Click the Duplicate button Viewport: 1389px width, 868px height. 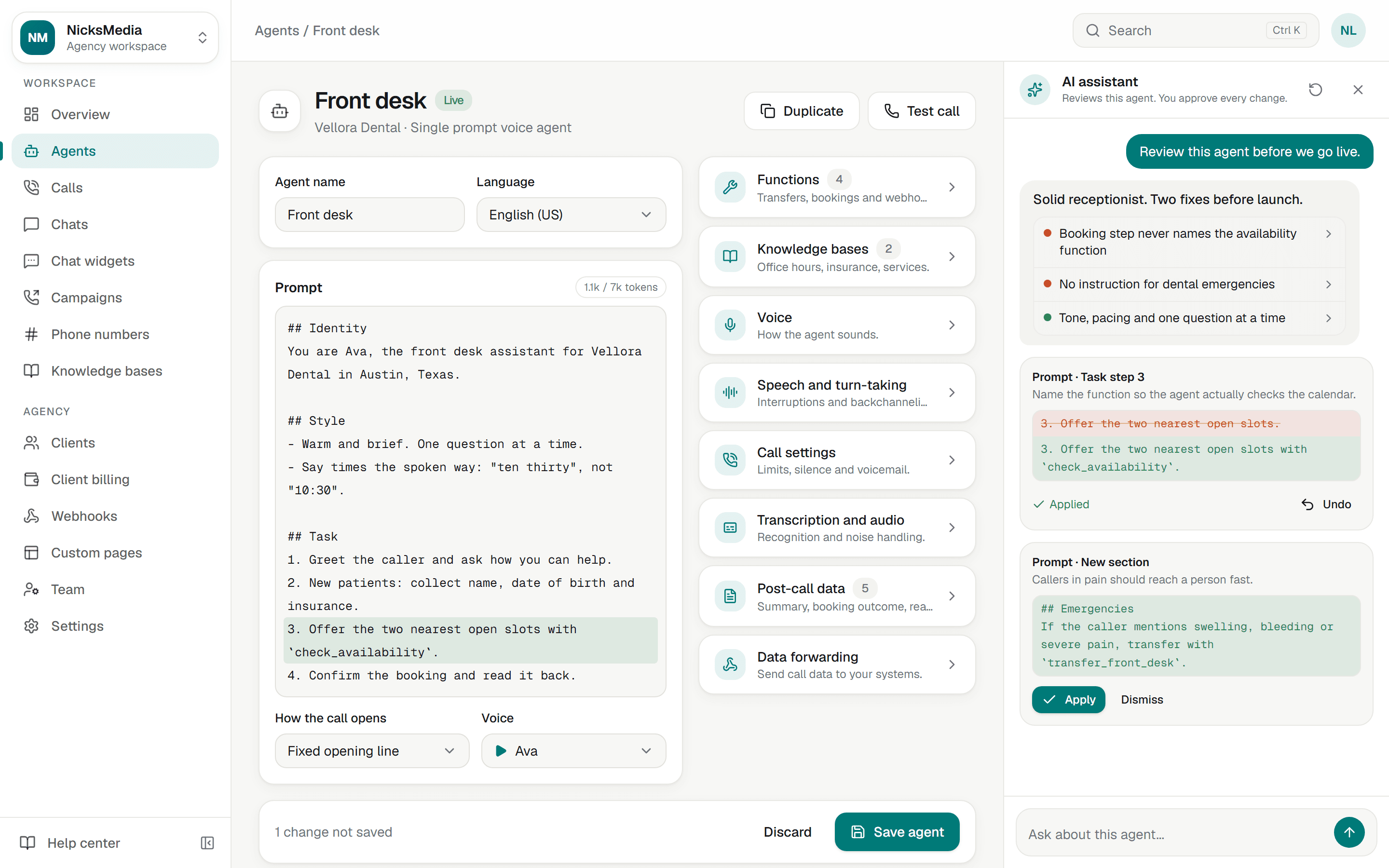pyautogui.click(x=801, y=111)
